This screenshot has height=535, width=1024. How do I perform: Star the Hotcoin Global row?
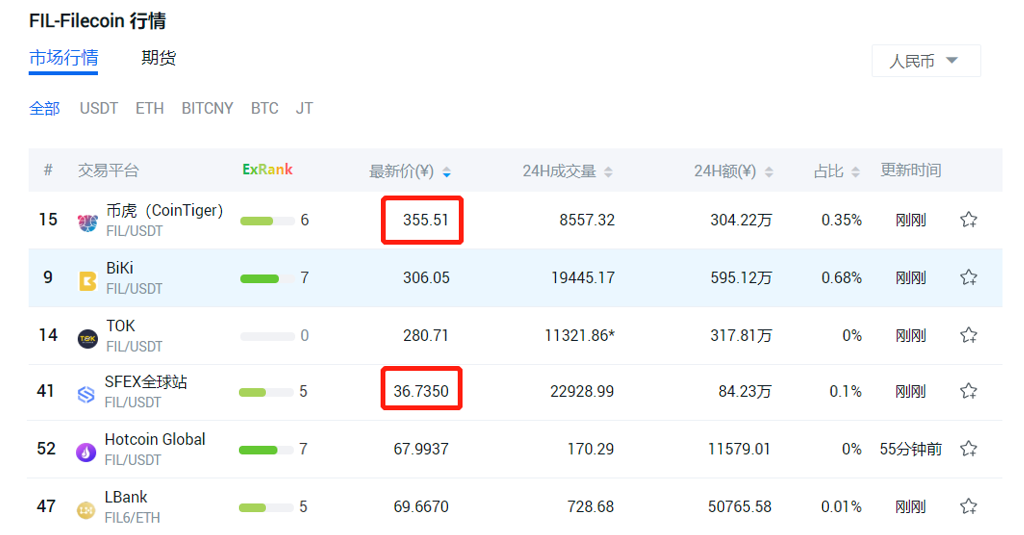[968, 449]
